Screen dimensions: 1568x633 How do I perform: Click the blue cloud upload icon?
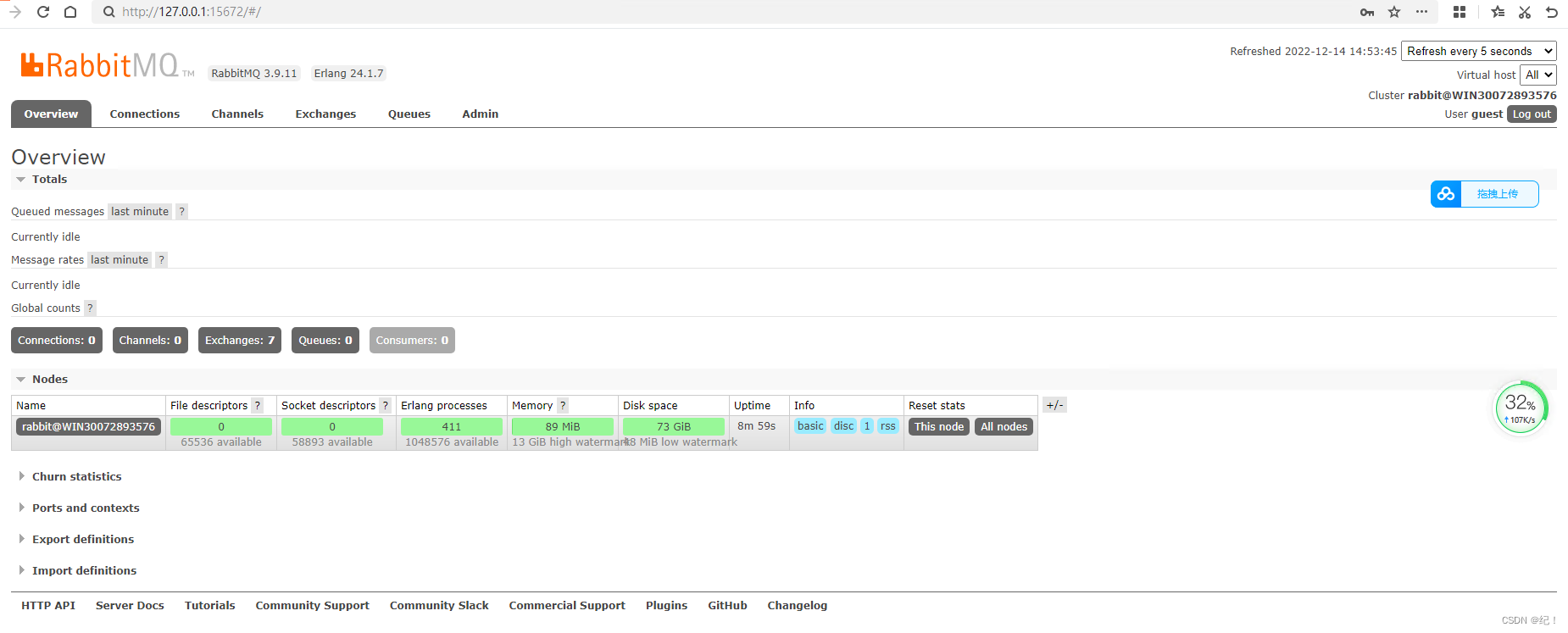[1446, 194]
